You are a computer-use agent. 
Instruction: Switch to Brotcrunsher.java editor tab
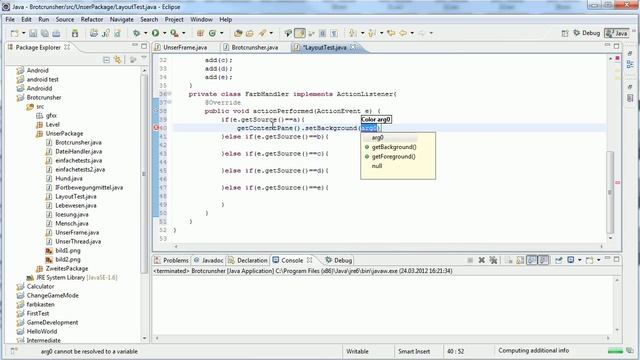point(255,47)
